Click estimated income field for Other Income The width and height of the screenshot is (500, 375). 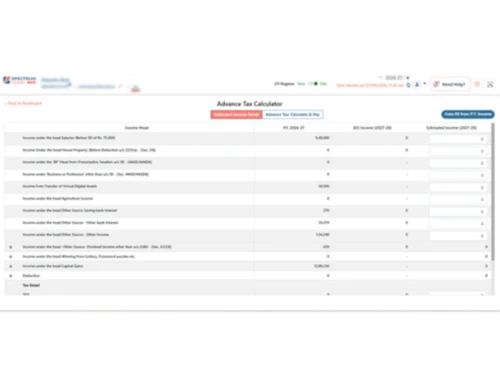coord(457,236)
